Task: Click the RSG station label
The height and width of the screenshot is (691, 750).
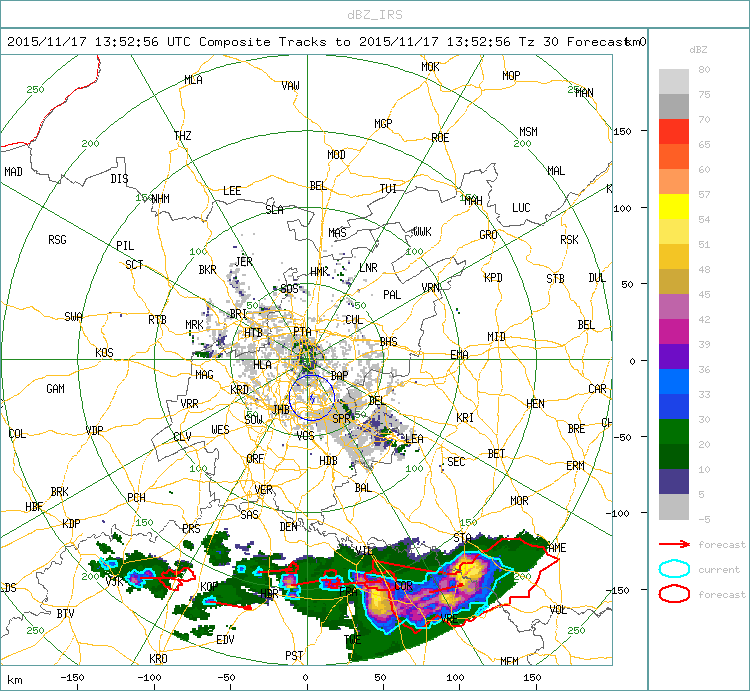Action: pyautogui.click(x=57, y=240)
